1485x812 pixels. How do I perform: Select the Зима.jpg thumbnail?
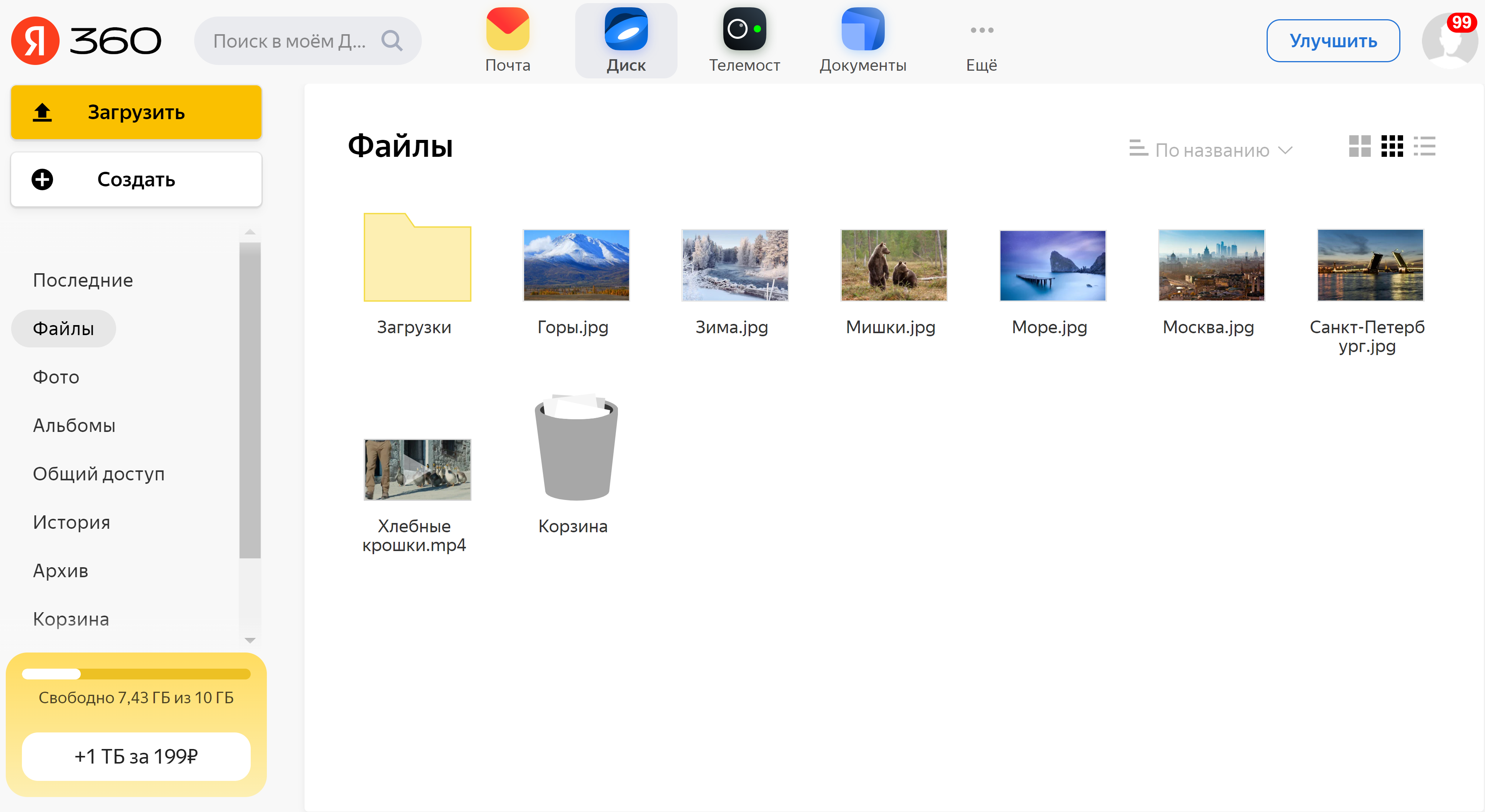pos(734,265)
